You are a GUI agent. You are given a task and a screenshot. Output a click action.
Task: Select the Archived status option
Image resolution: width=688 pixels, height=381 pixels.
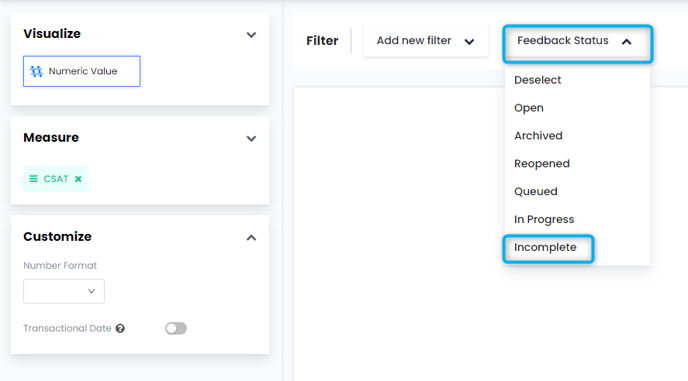tap(538, 136)
